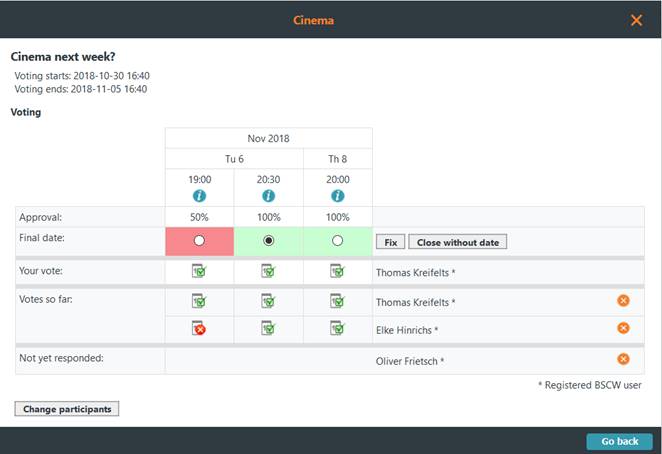Select 19:00 Tuesday as final date
The image size is (662, 454).
pyautogui.click(x=199, y=241)
